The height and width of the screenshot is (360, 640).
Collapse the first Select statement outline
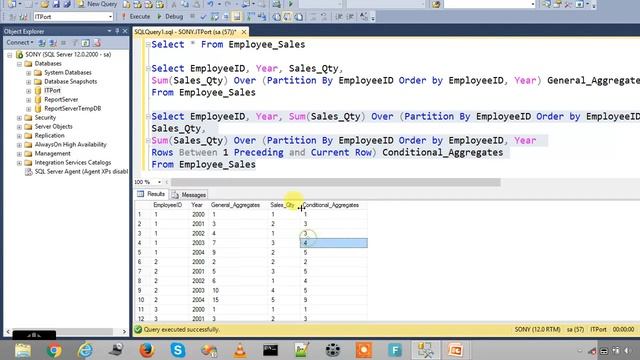pos(148,44)
